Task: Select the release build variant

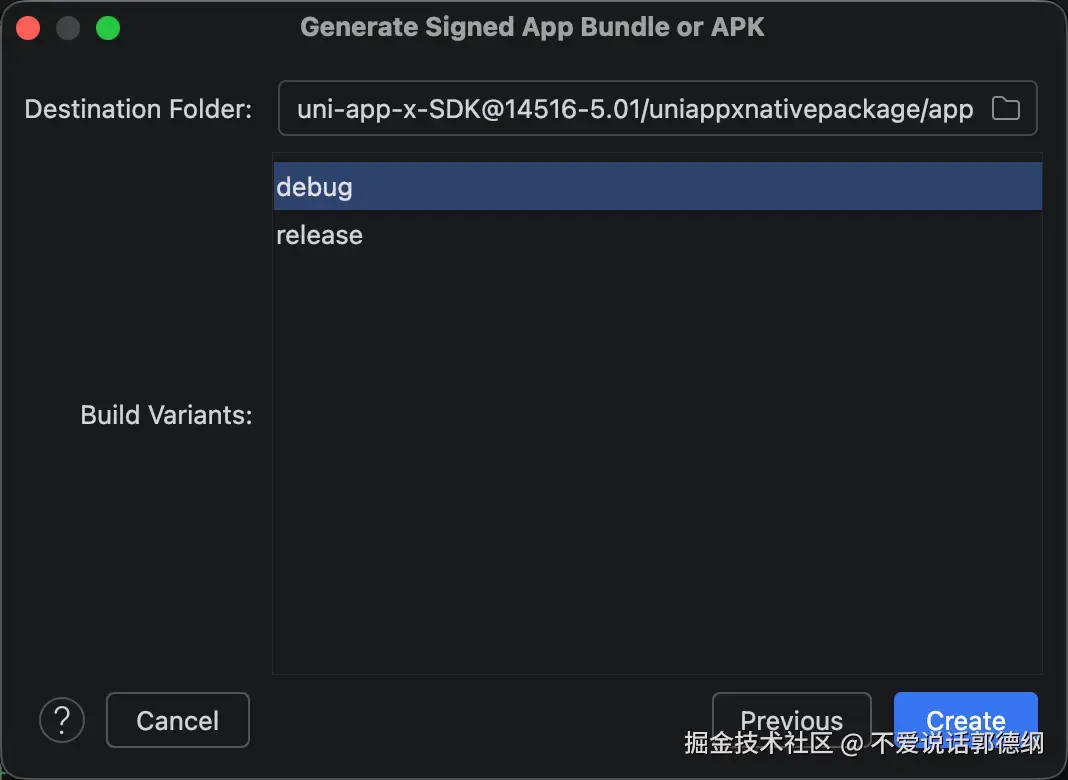Action: (x=657, y=234)
